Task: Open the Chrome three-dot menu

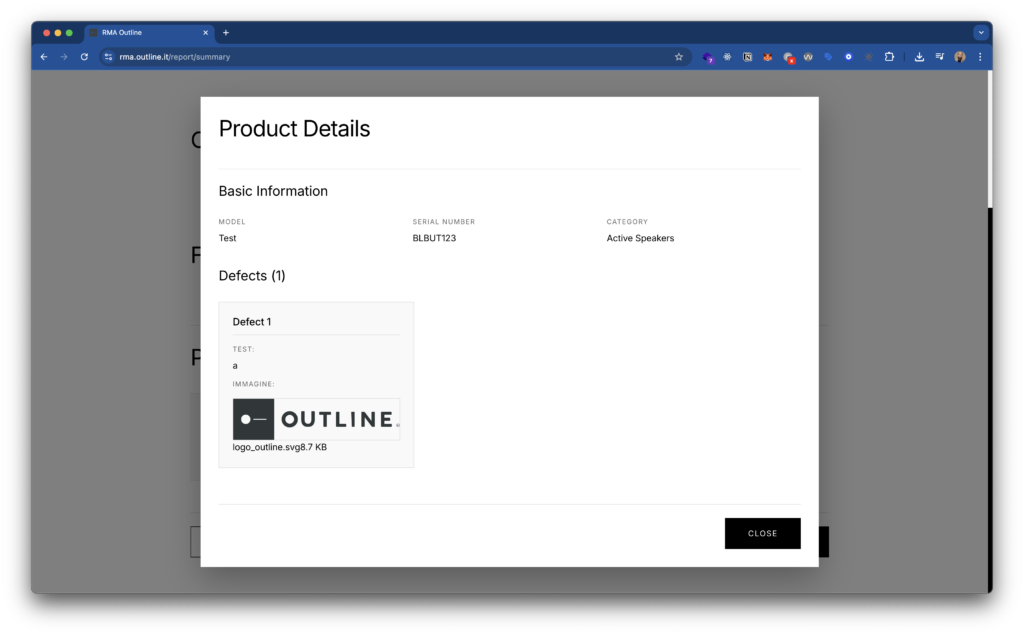Action: coord(980,57)
